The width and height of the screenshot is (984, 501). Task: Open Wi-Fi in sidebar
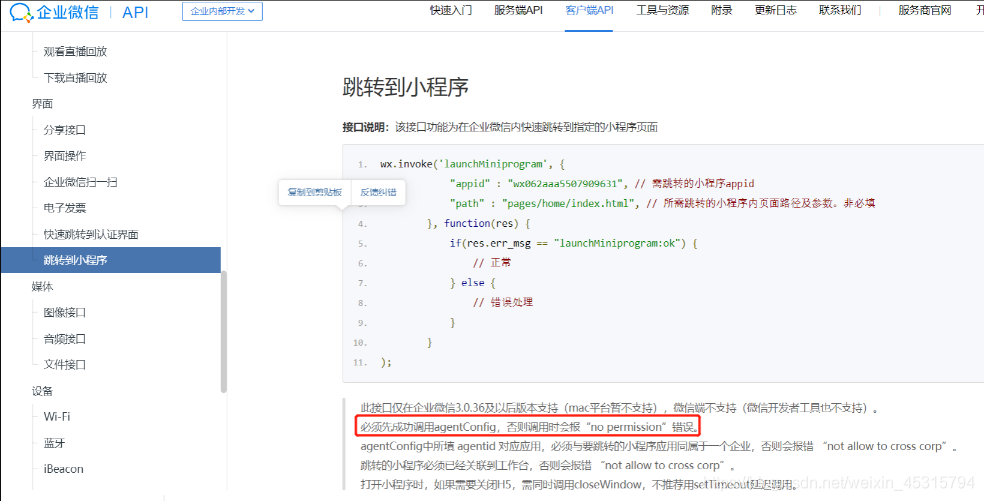(56, 416)
